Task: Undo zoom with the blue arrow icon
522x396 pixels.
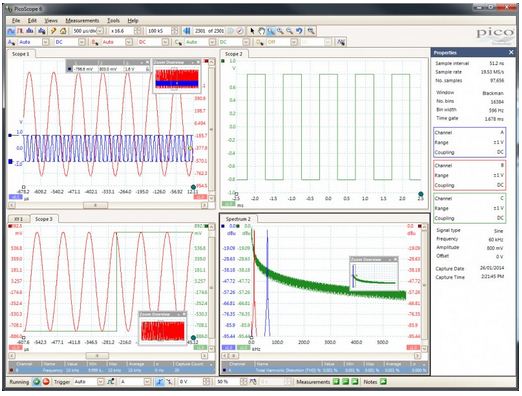Action: tap(299, 31)
